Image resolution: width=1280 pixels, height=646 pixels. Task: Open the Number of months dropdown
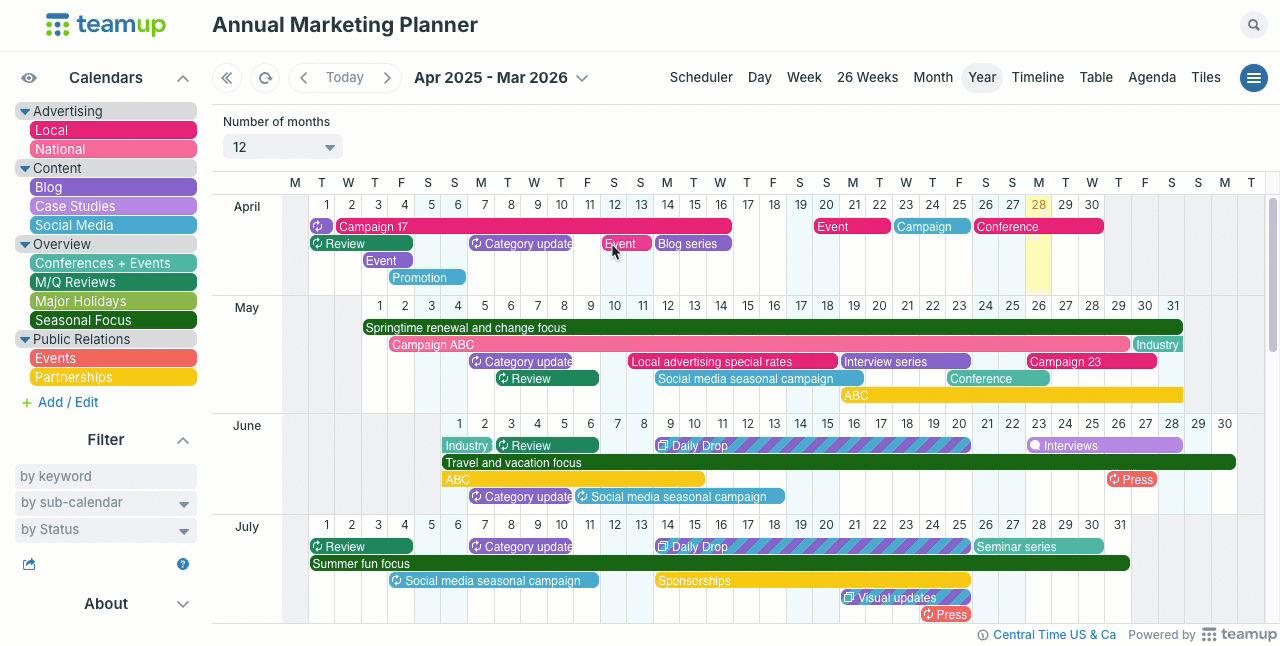click(x=282, y=147)
